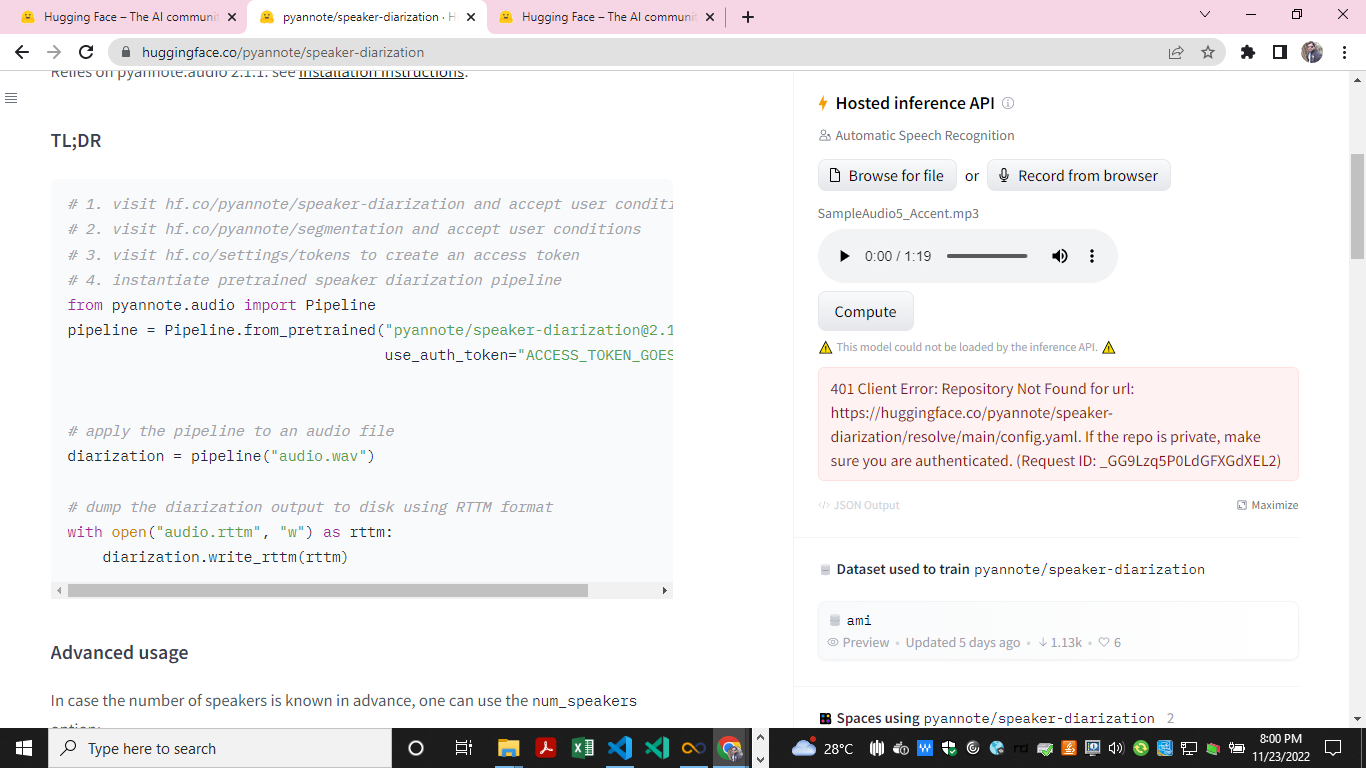Screen dimensions: 1366x768
Task: Click the Type here to search box
Action: tap(220, 748)
